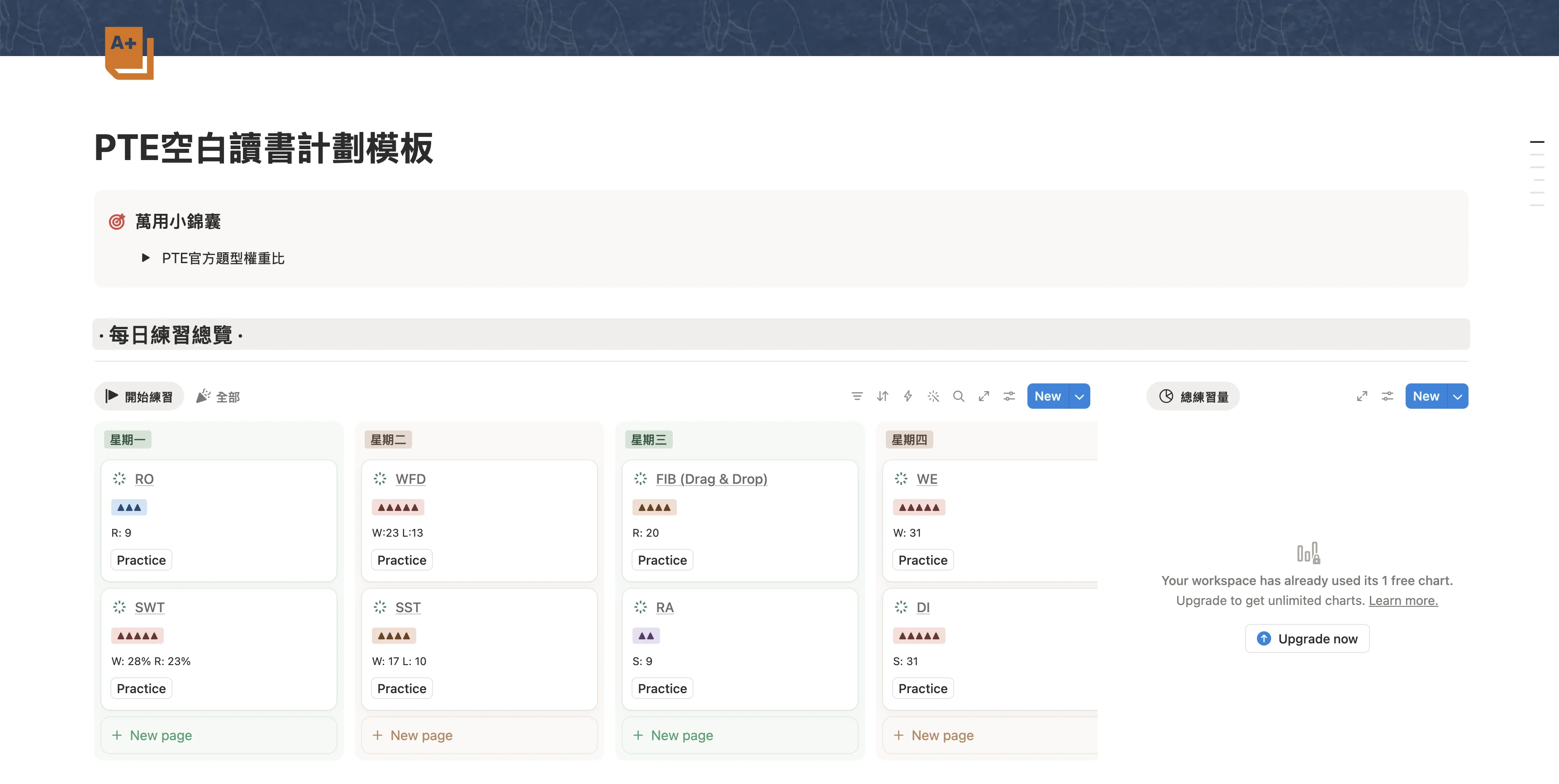Click the search magnifier in board toolbar
Screen dimensions: 1559x784
click(959, 396)
